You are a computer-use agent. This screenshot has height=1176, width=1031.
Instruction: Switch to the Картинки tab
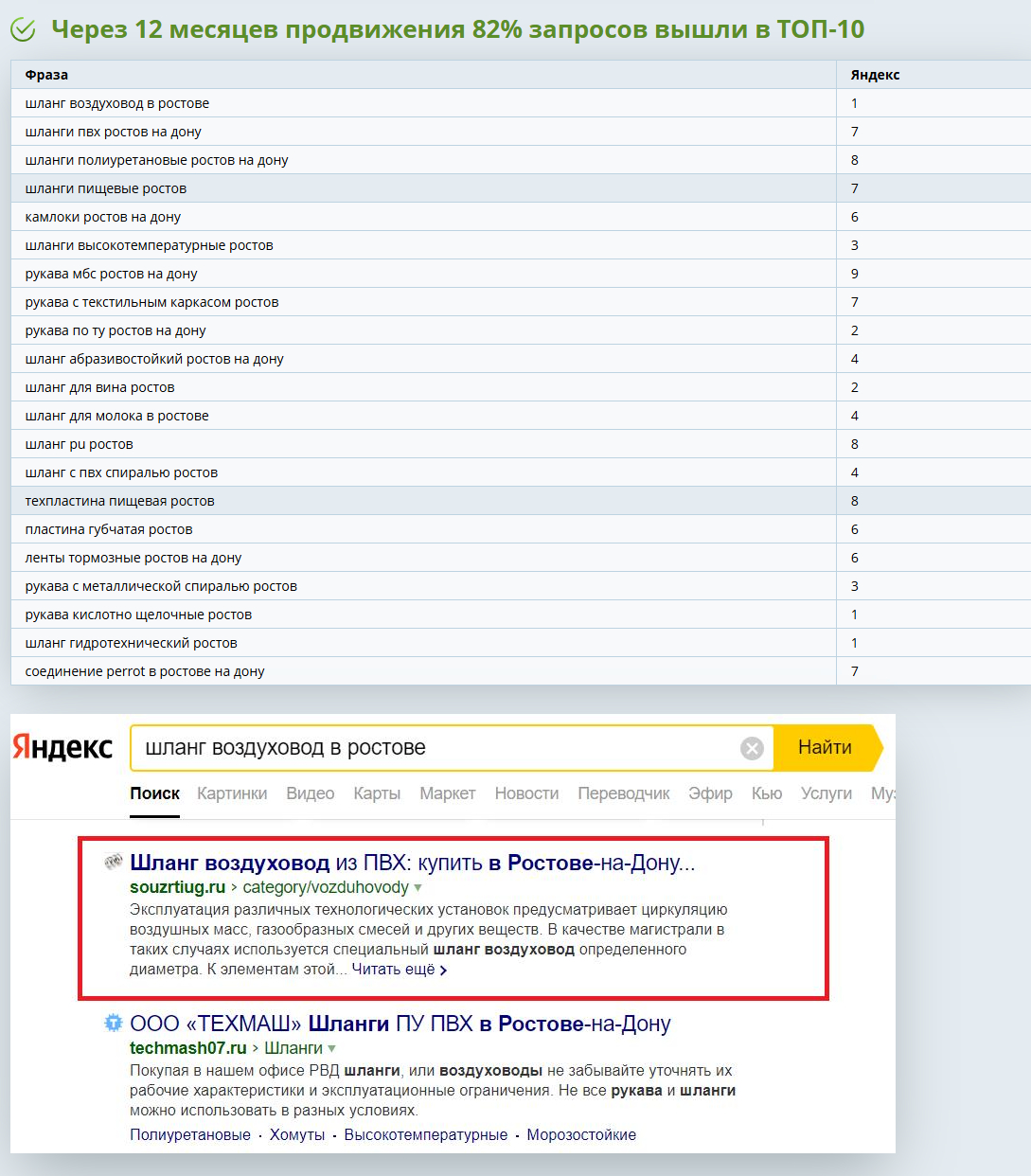click(232, 793)
